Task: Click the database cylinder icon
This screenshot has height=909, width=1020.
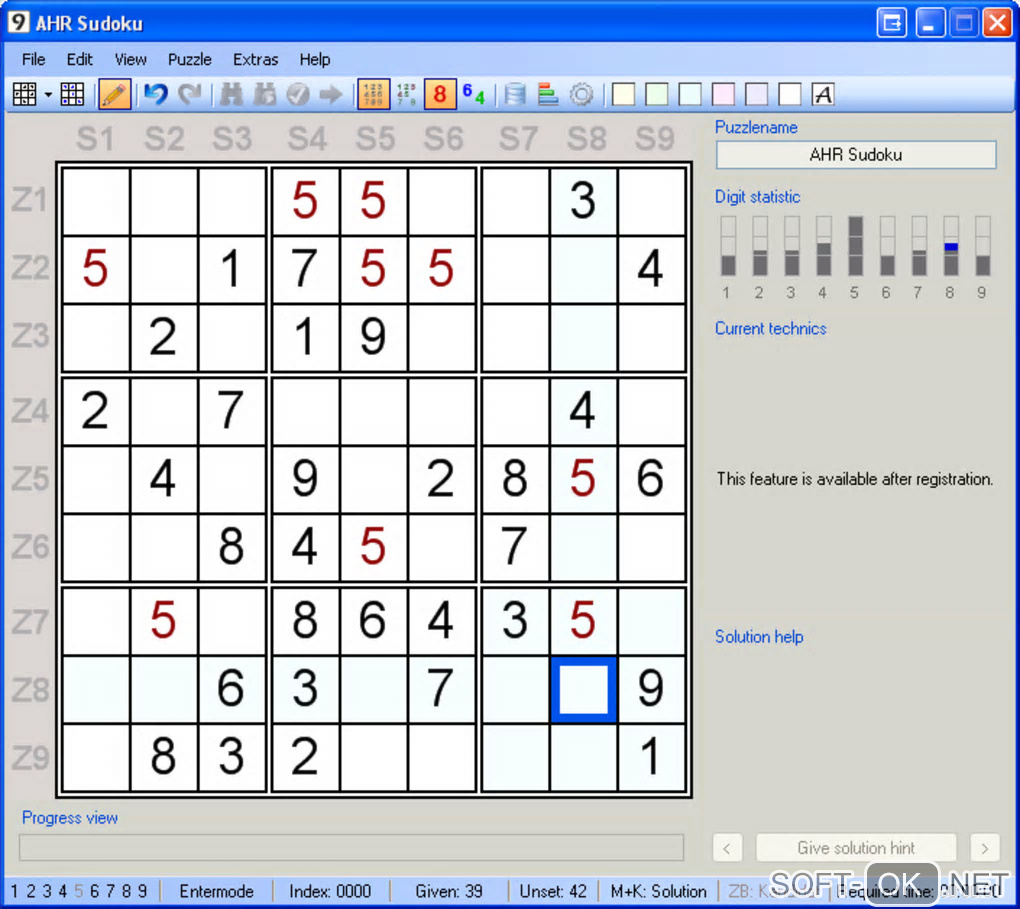Action: tap(515, 94)
